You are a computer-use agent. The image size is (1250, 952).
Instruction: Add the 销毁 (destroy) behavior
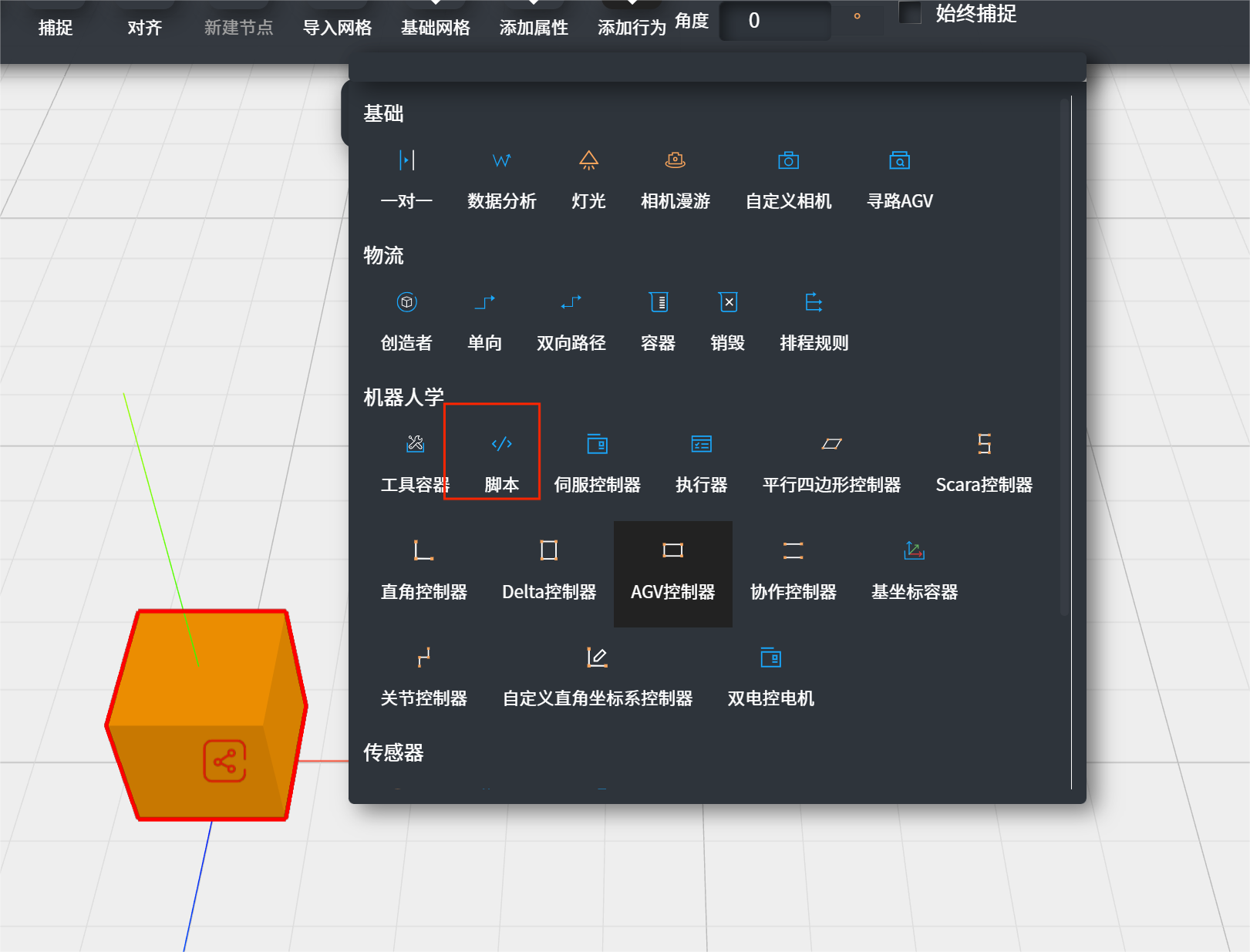pos(727,303)
